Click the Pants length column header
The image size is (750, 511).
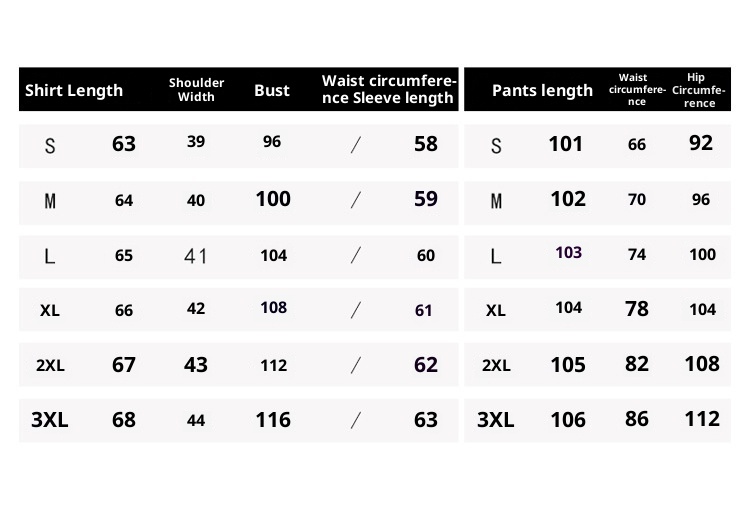point(542,90)
